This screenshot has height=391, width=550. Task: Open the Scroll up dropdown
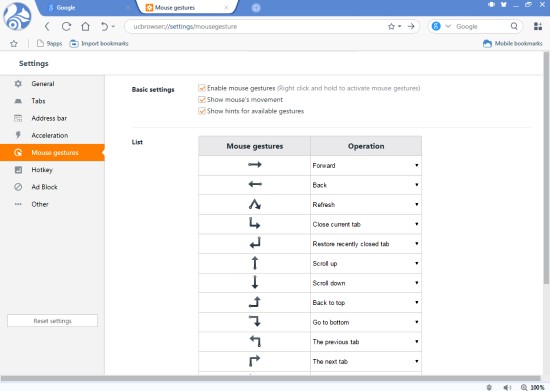click(366, 264)
